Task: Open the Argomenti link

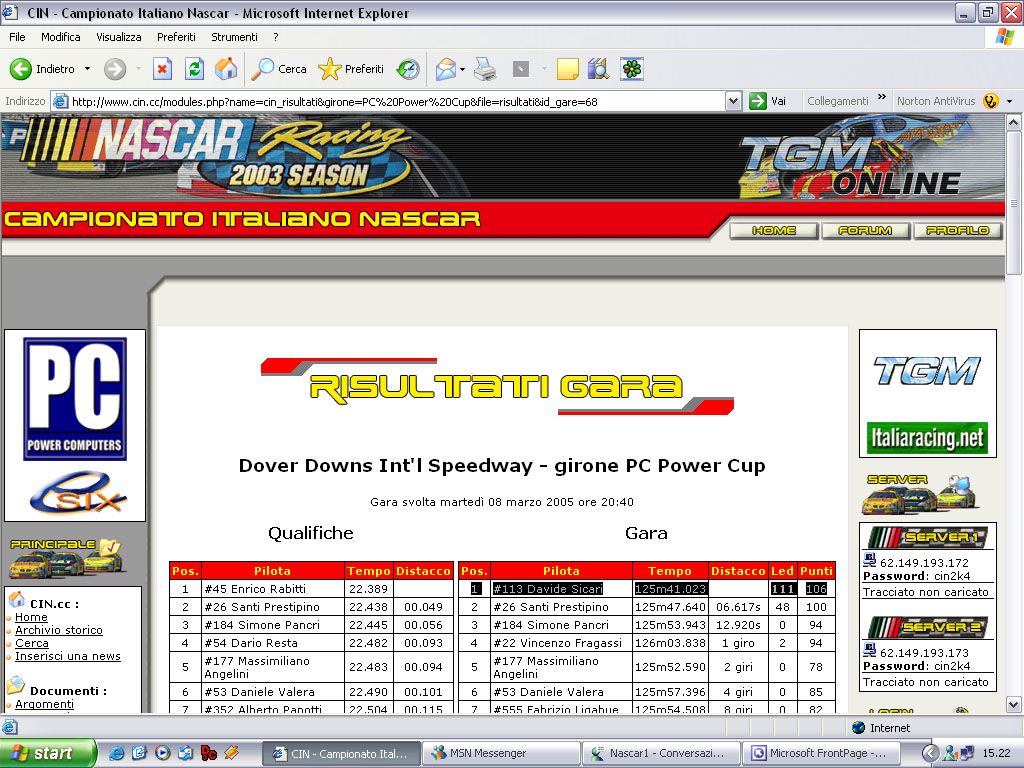Action: 44,704
